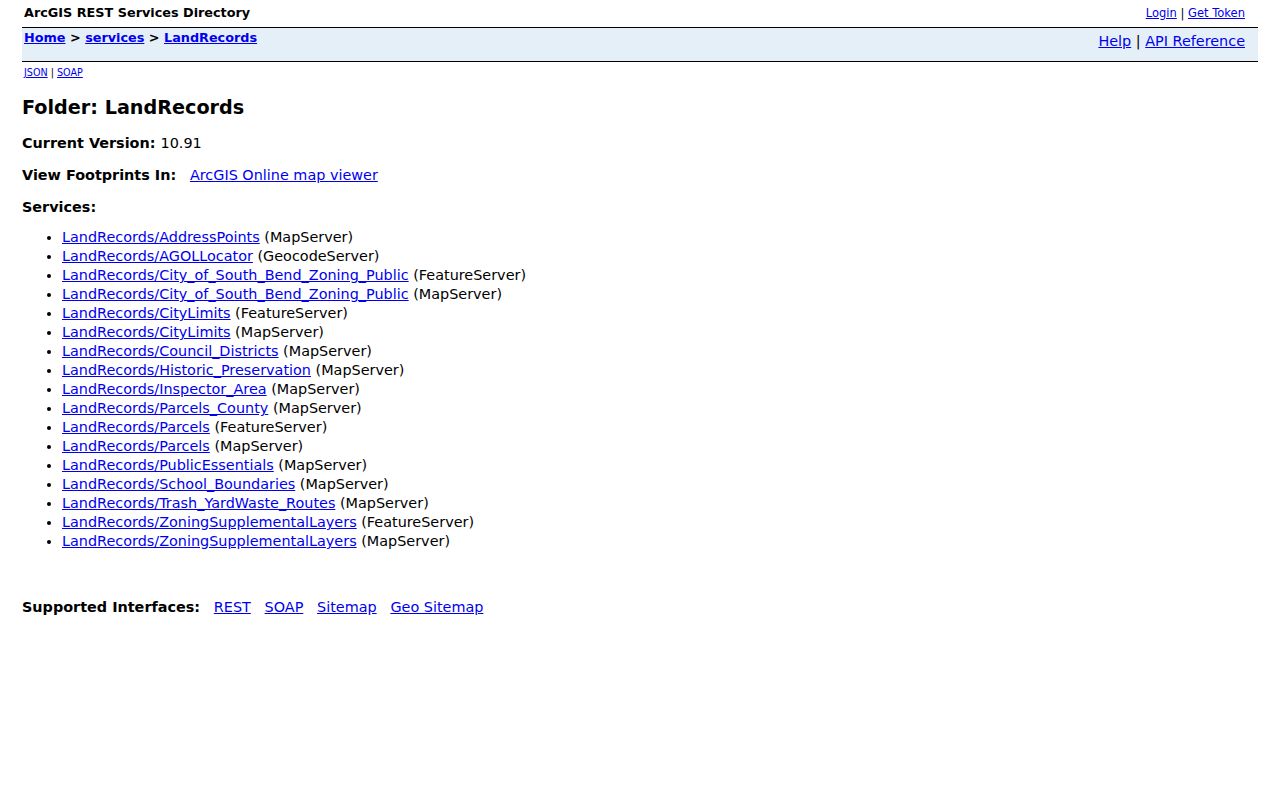The height and width of the screenshot is (800, 1280).
Task: Open the LandRecords/Historic_Preservation service
Action: click(x=186, y=370)
